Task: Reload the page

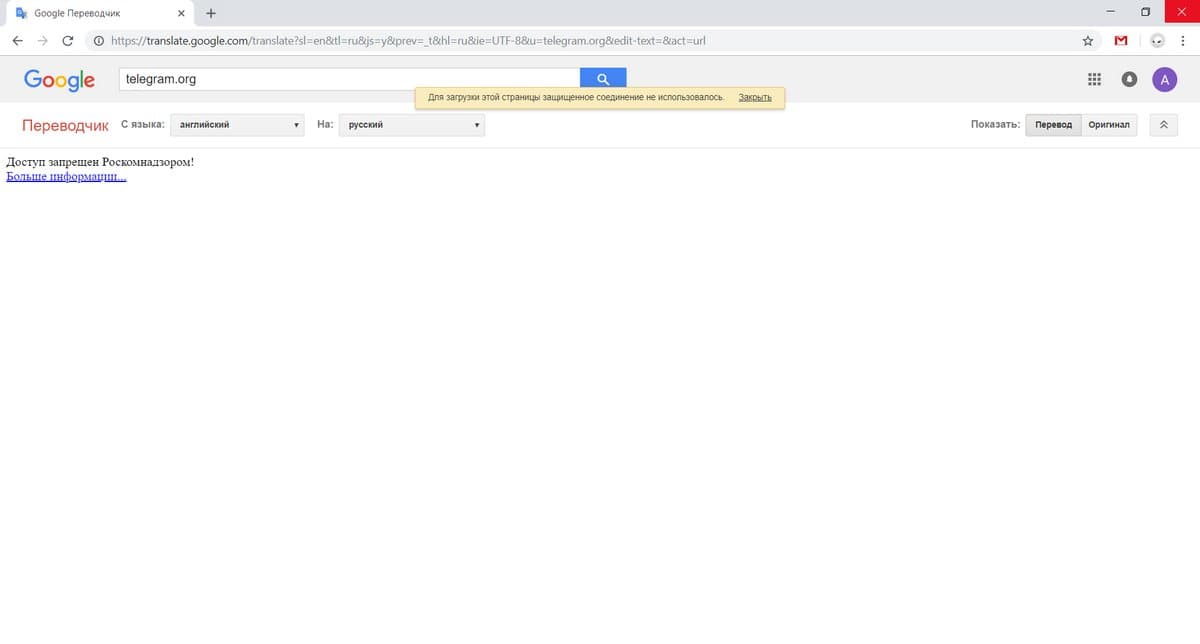Action: click(67, 41)
